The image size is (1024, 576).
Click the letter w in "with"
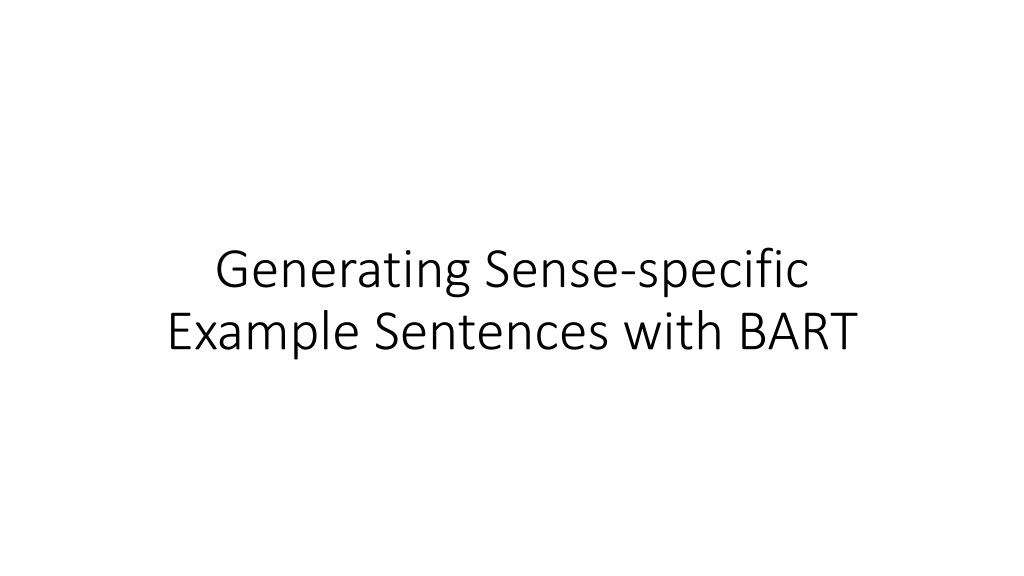point(643,338)
